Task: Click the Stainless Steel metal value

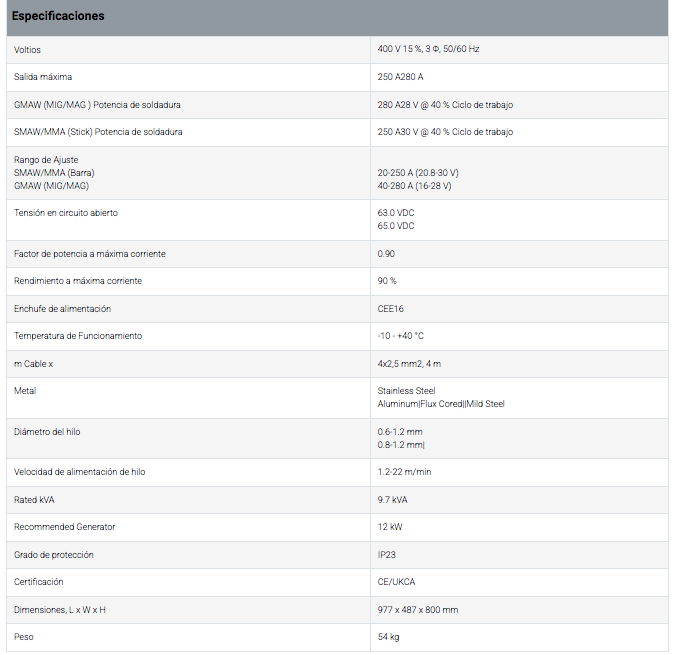Action: click(x=406, y=391)
